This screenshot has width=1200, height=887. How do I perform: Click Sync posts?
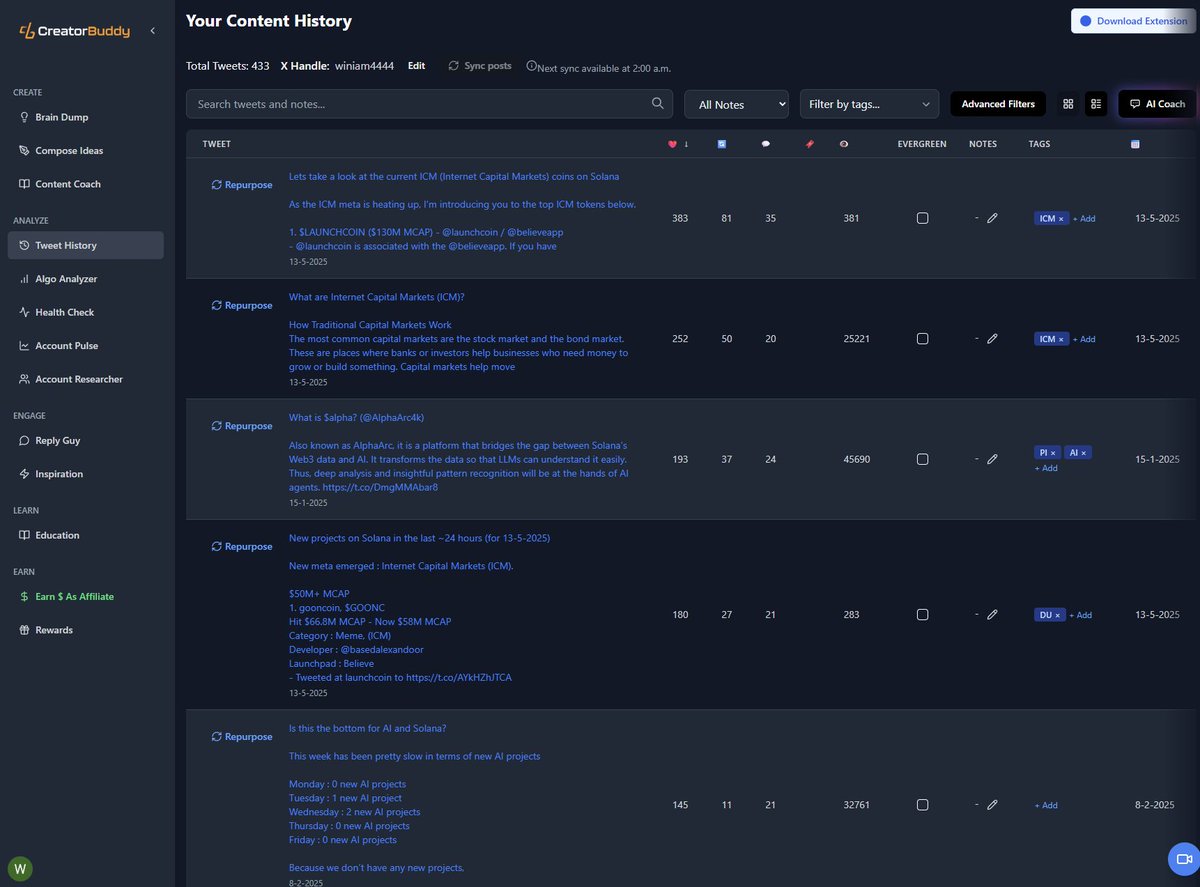tap(480, 66)
